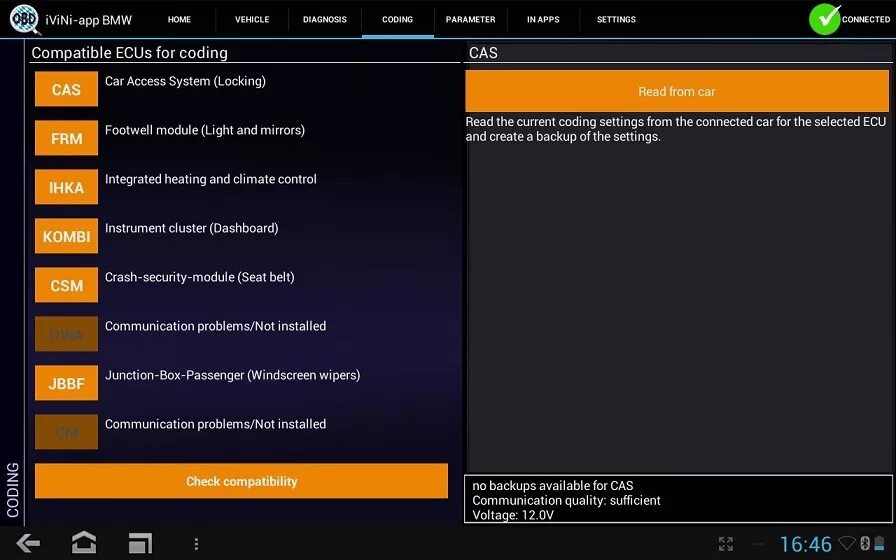This screenshot has width=896, height=560.
Task: Tap the iViNi OBD app logo
Action: tap(25, 19)
